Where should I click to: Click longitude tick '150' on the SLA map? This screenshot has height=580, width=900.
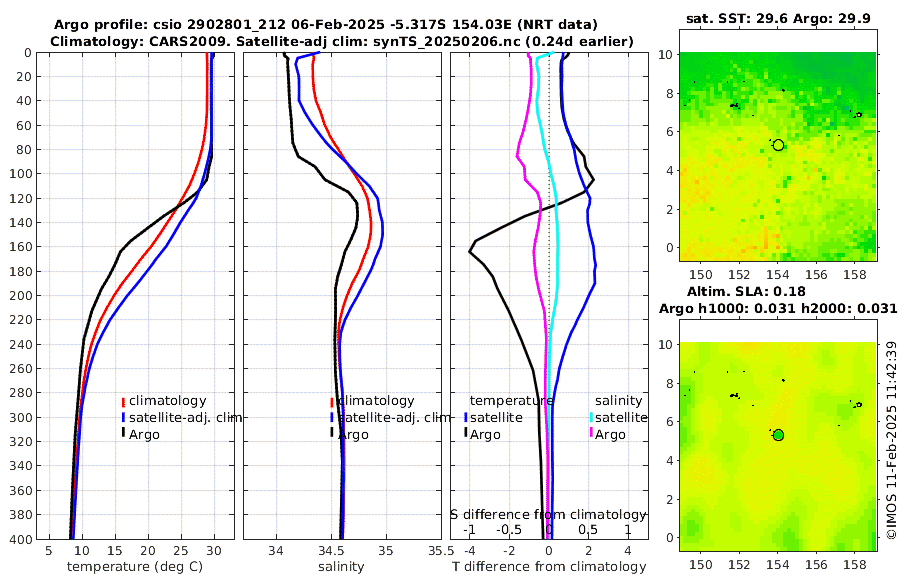coord(701,564)
